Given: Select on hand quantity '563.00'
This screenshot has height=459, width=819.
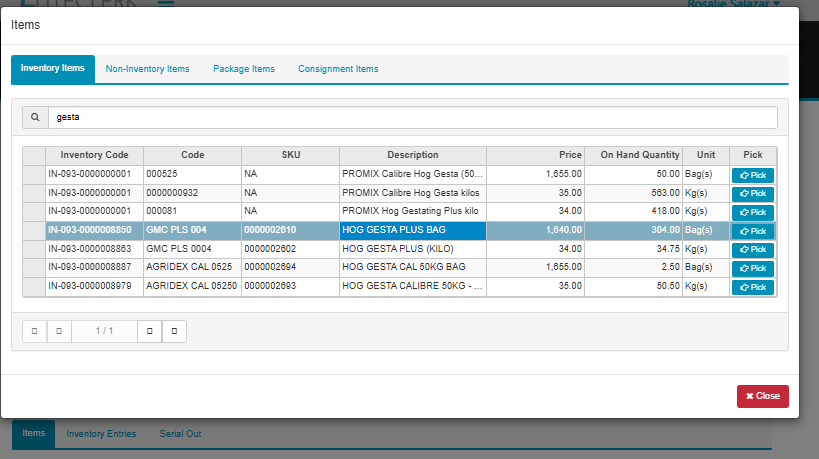Looking at the screenshot, I should pos(634,193).
